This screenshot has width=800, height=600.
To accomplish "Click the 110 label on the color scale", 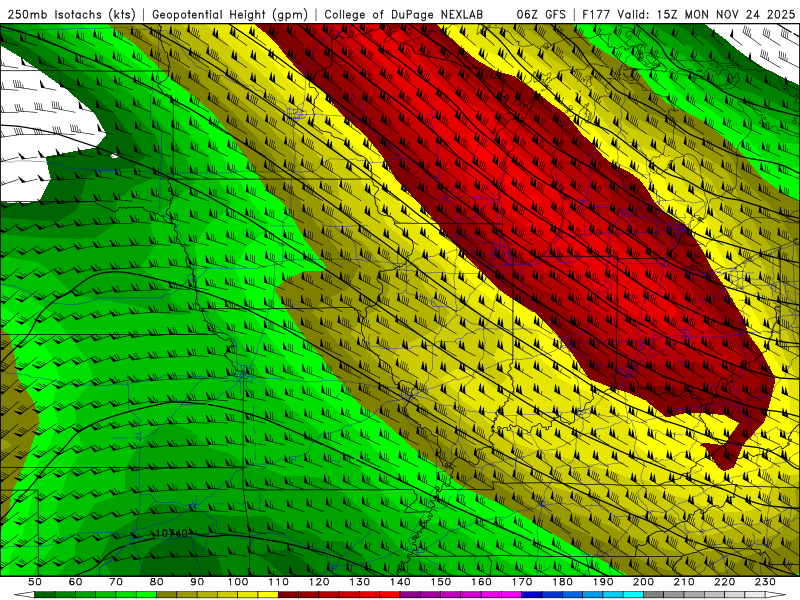I will [278, 582].
